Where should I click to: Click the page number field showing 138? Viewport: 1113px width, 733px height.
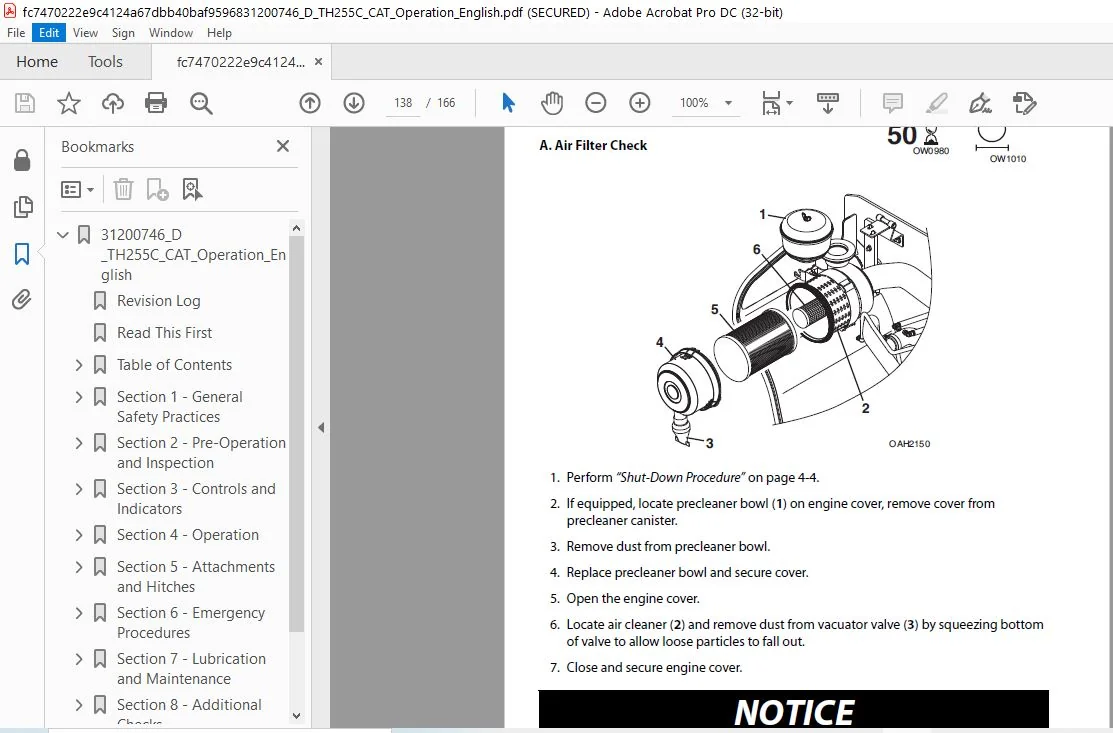click(402, 103)
